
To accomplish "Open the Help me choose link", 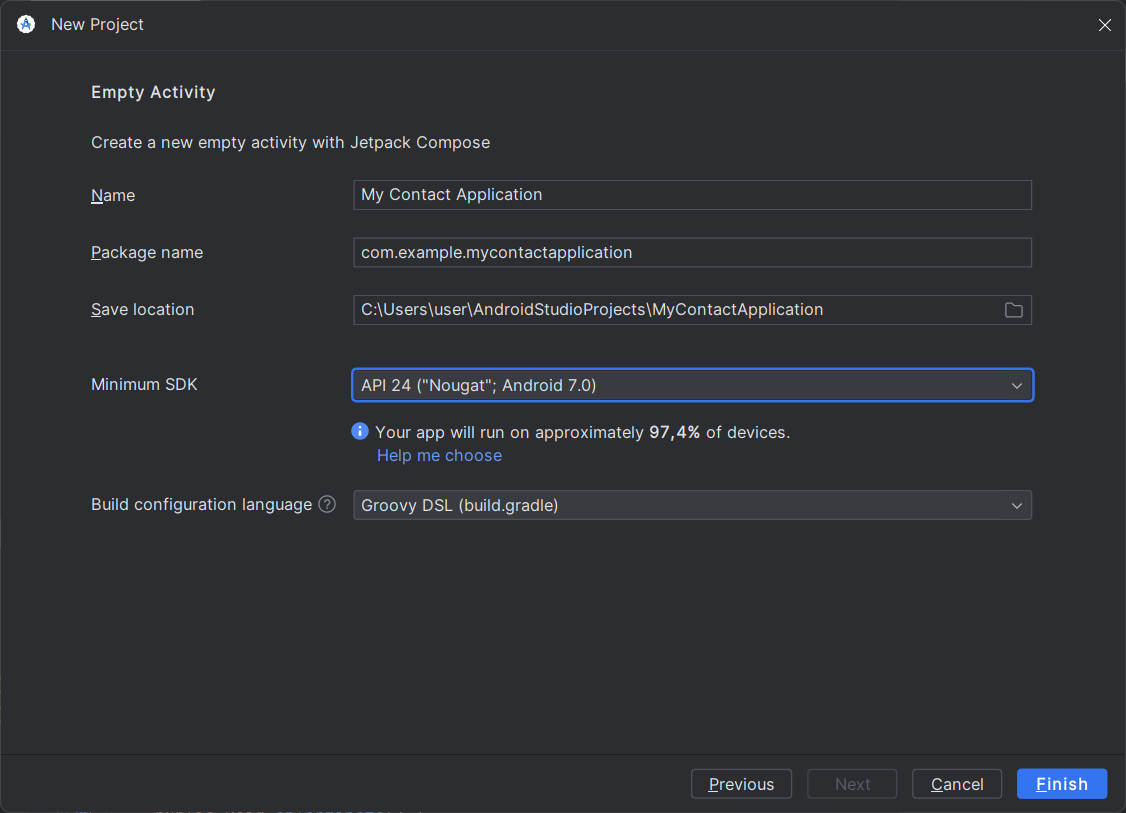I will (x=439, y=456).
